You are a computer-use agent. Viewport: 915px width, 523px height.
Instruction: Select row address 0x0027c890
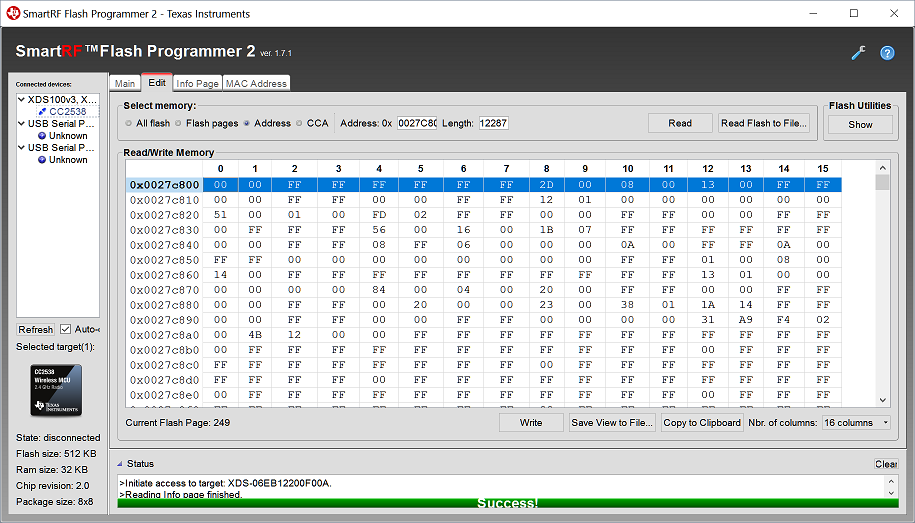click(165, 320)
